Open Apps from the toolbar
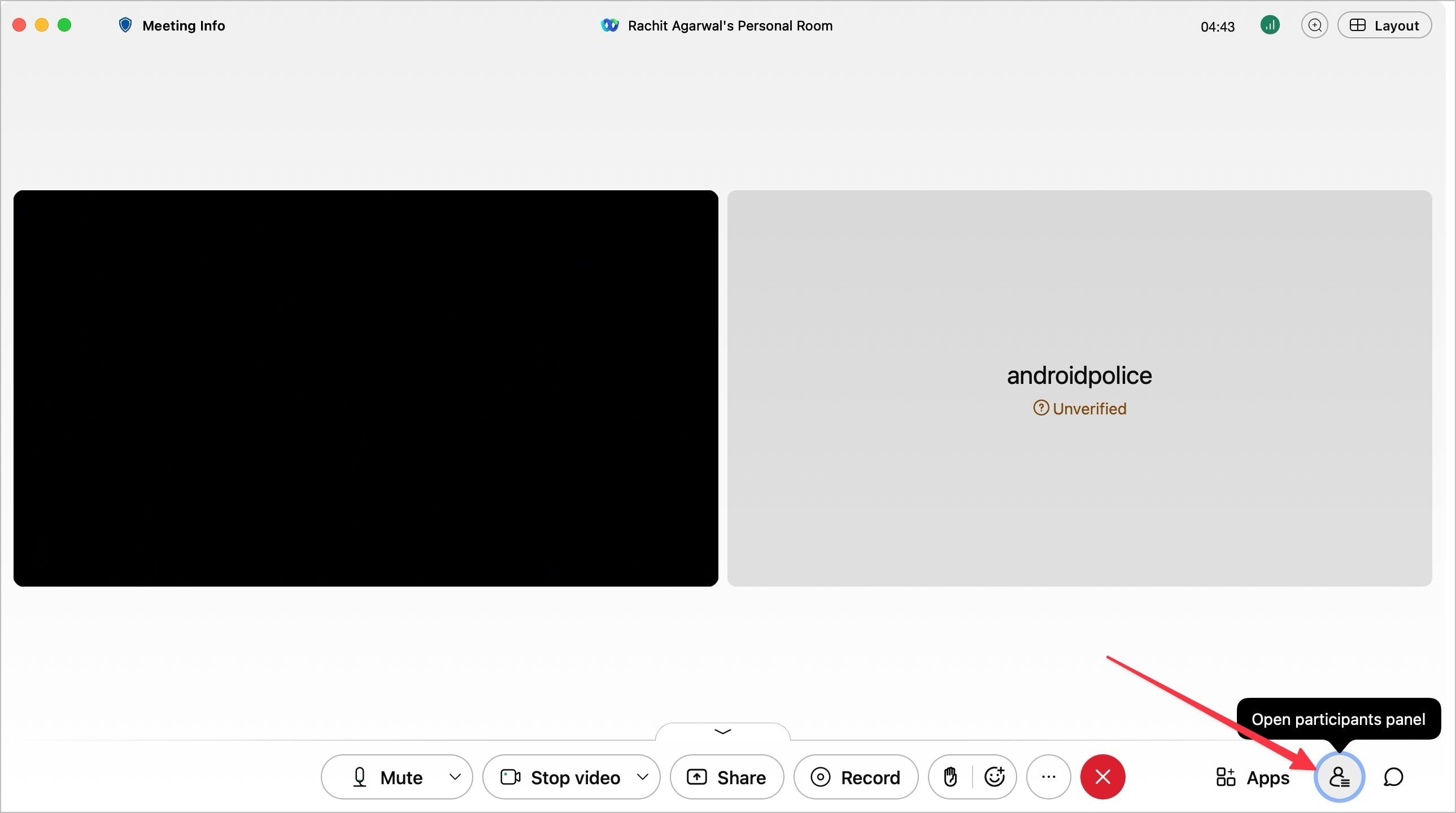 [1253, 777]
